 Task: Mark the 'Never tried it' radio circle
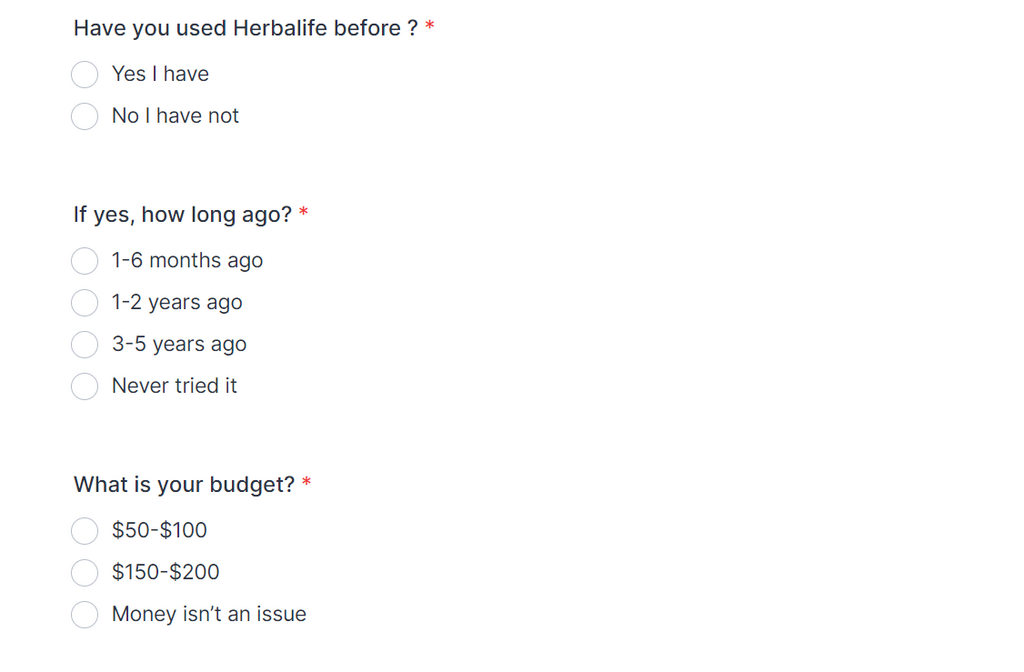coord(85,387)
